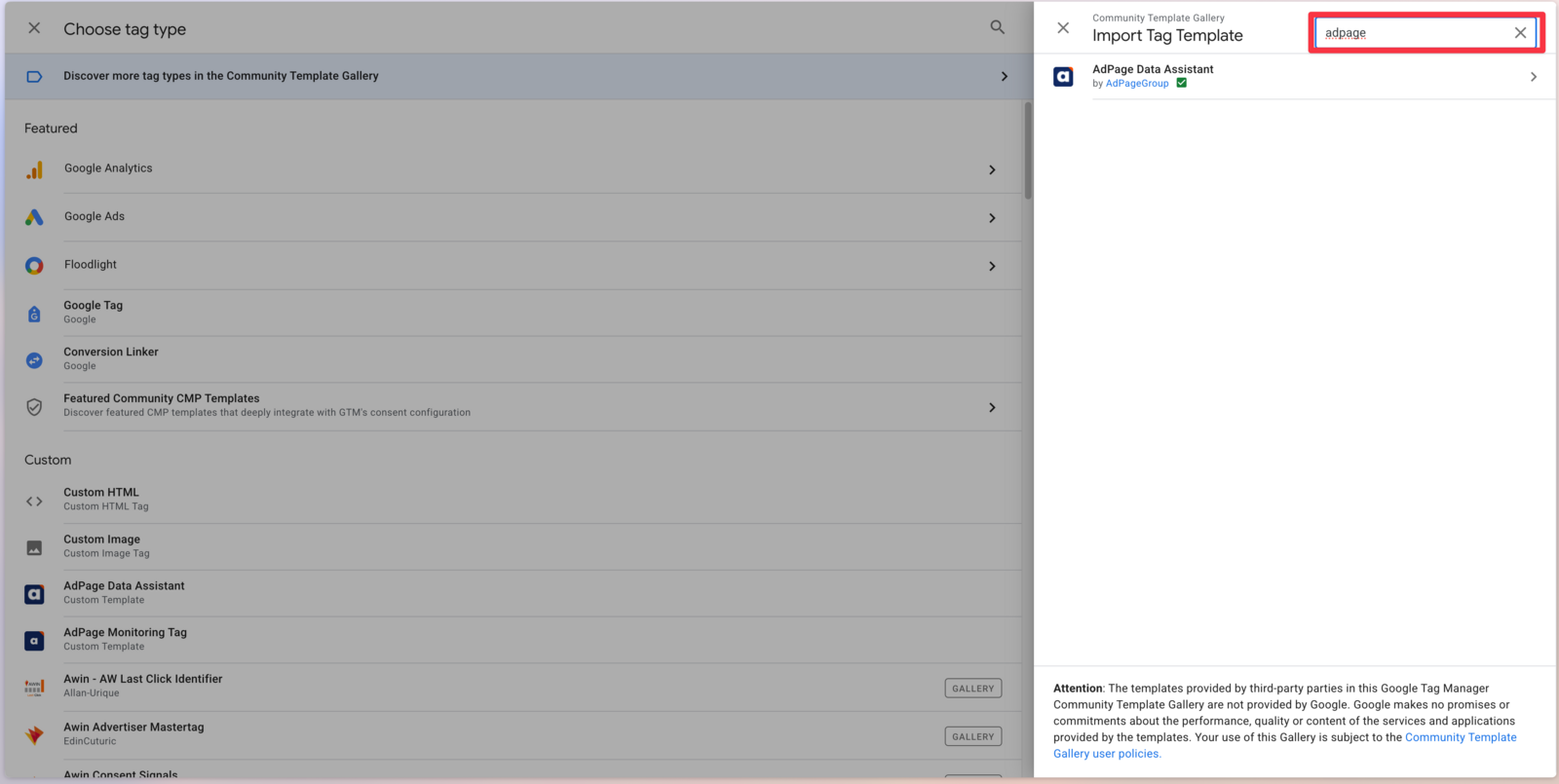
Task: Close the Import Tag Template panel
Action: coord(1063,28)
